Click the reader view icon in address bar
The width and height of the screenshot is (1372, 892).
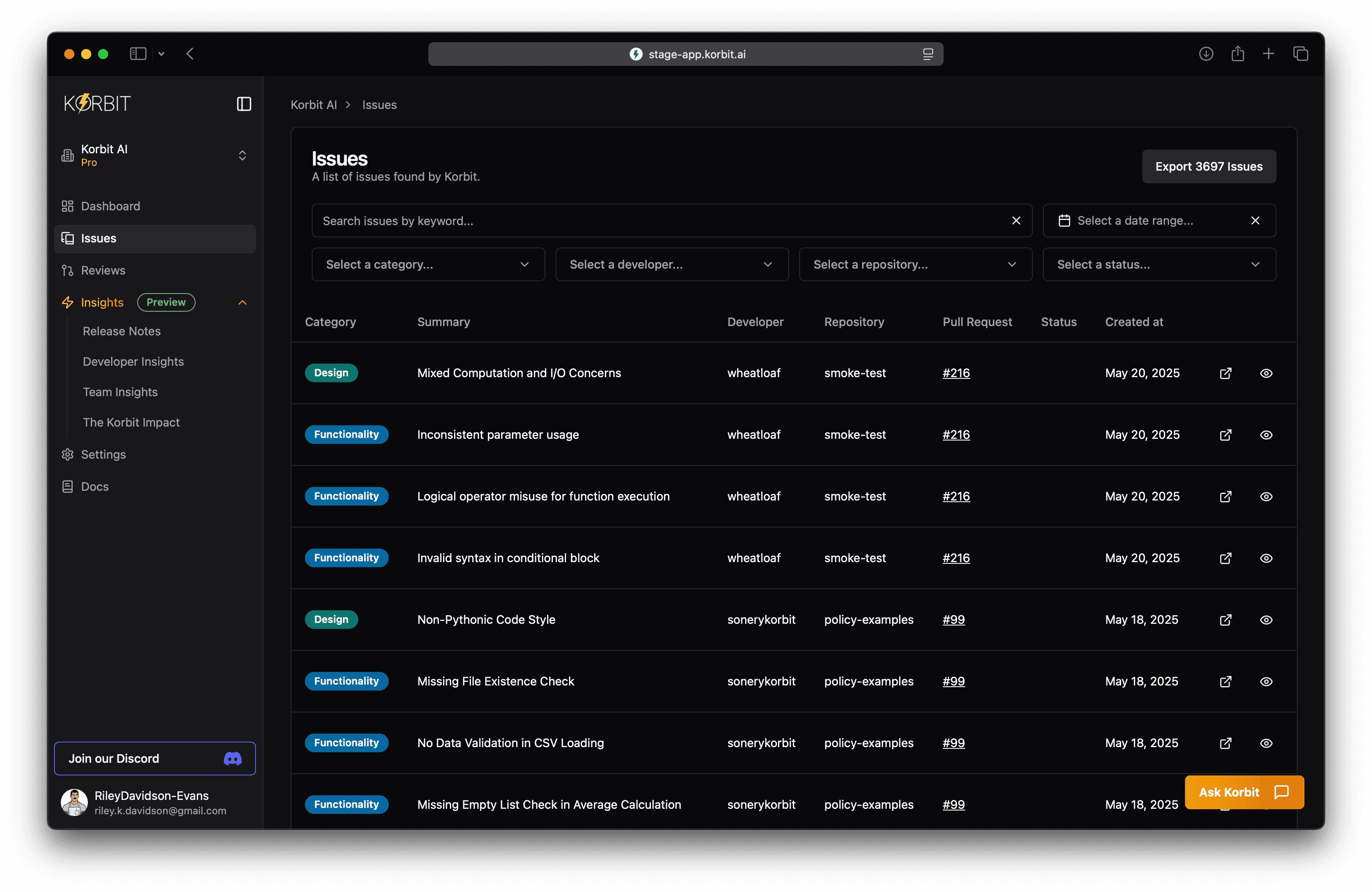pos(928,54)
